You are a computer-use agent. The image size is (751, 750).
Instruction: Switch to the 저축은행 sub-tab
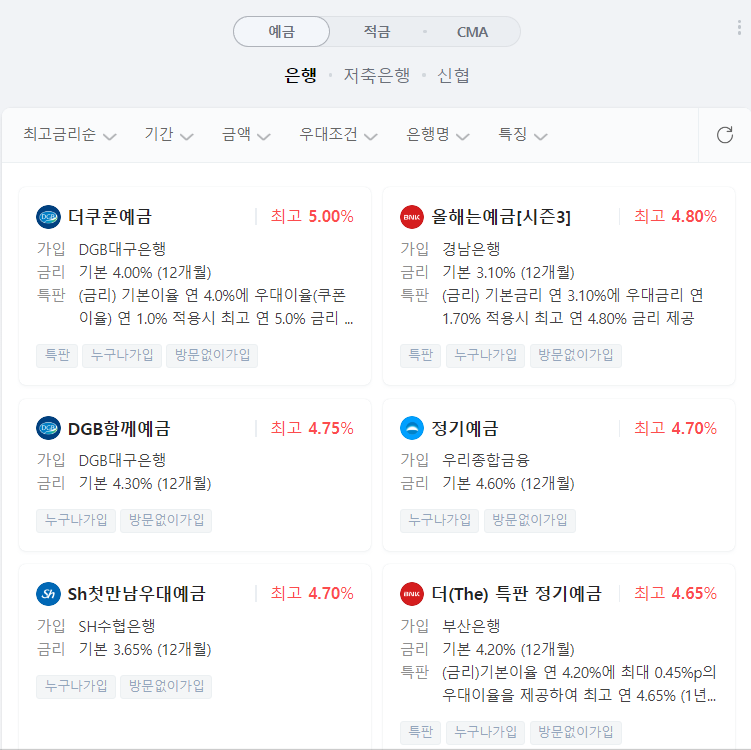(377, 75)
